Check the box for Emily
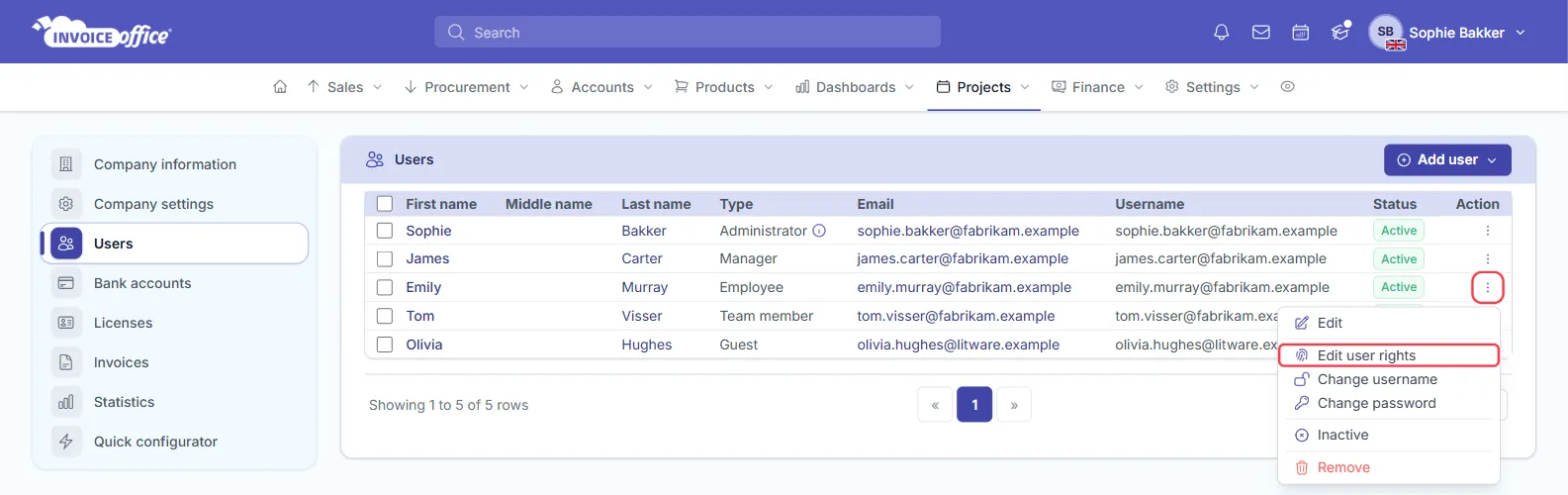 [385, 288]
